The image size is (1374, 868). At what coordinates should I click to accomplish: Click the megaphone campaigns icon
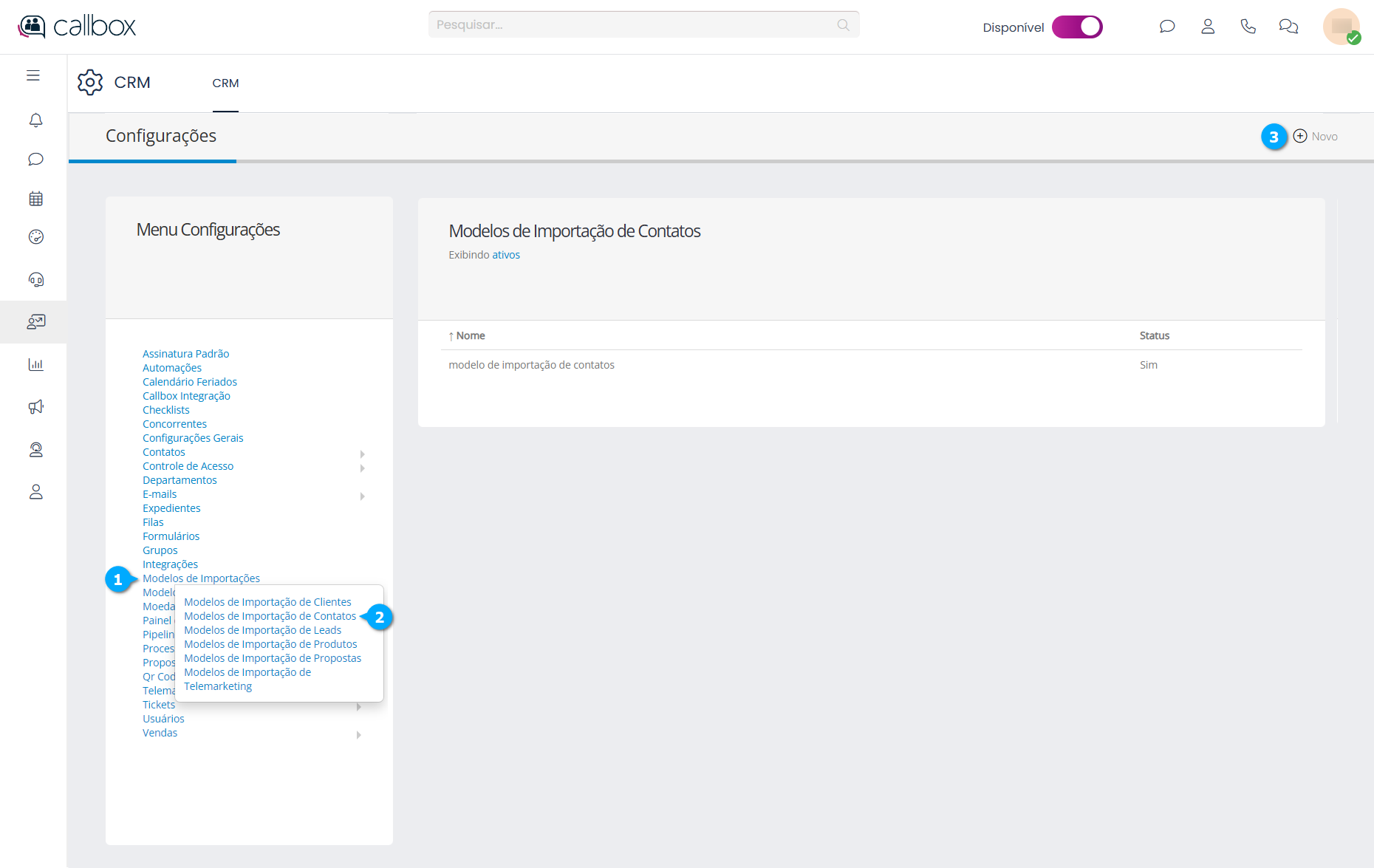pyautogui.click(x=35, y=407)
